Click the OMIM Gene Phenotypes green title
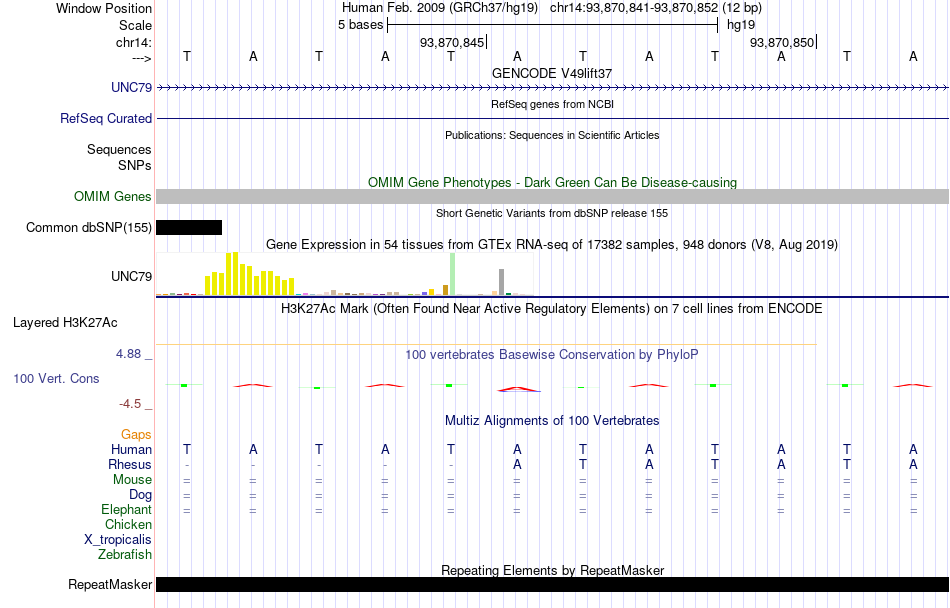This screenshot has height=608, width=950. click(x=552, y=182)
